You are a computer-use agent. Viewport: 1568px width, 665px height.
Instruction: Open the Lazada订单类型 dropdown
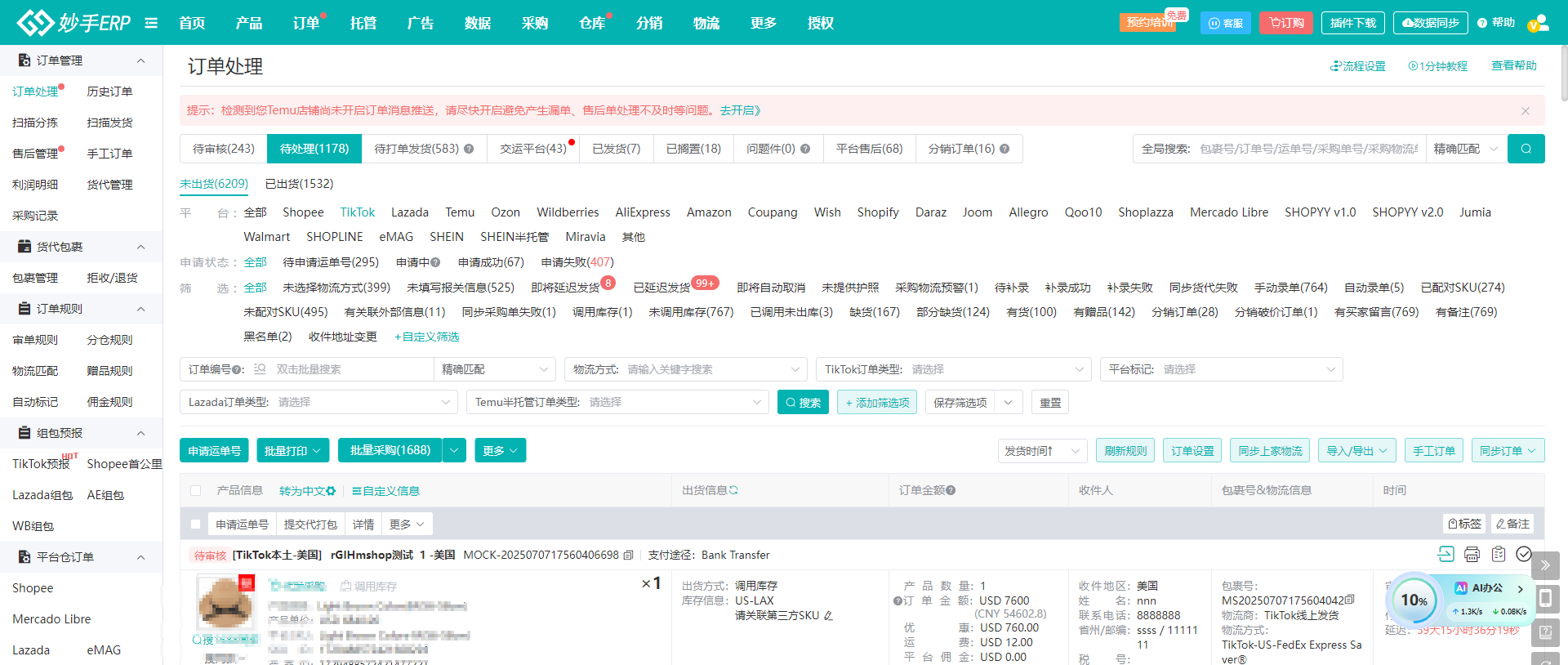click(x=318, y=402)
